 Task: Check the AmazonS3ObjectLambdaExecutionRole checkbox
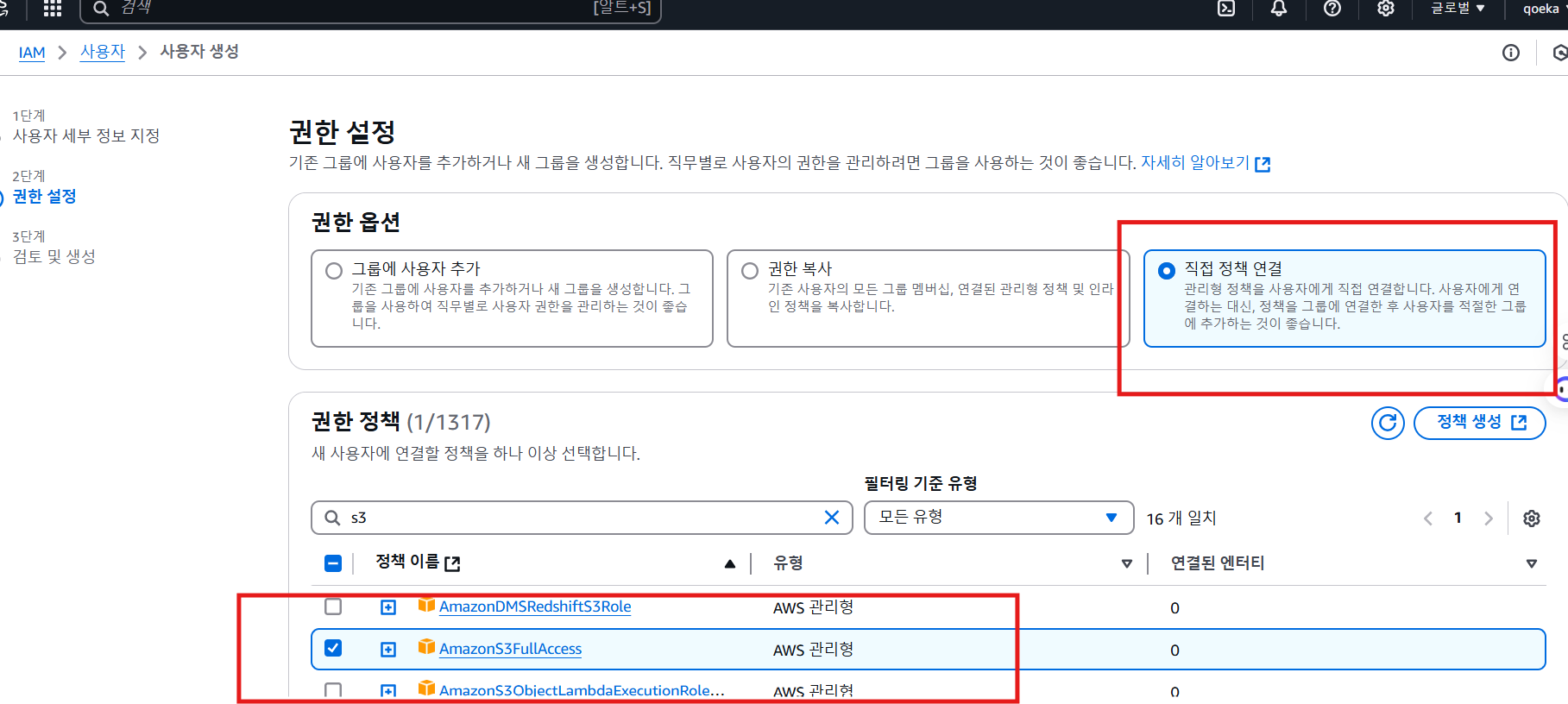click(333, 690)
